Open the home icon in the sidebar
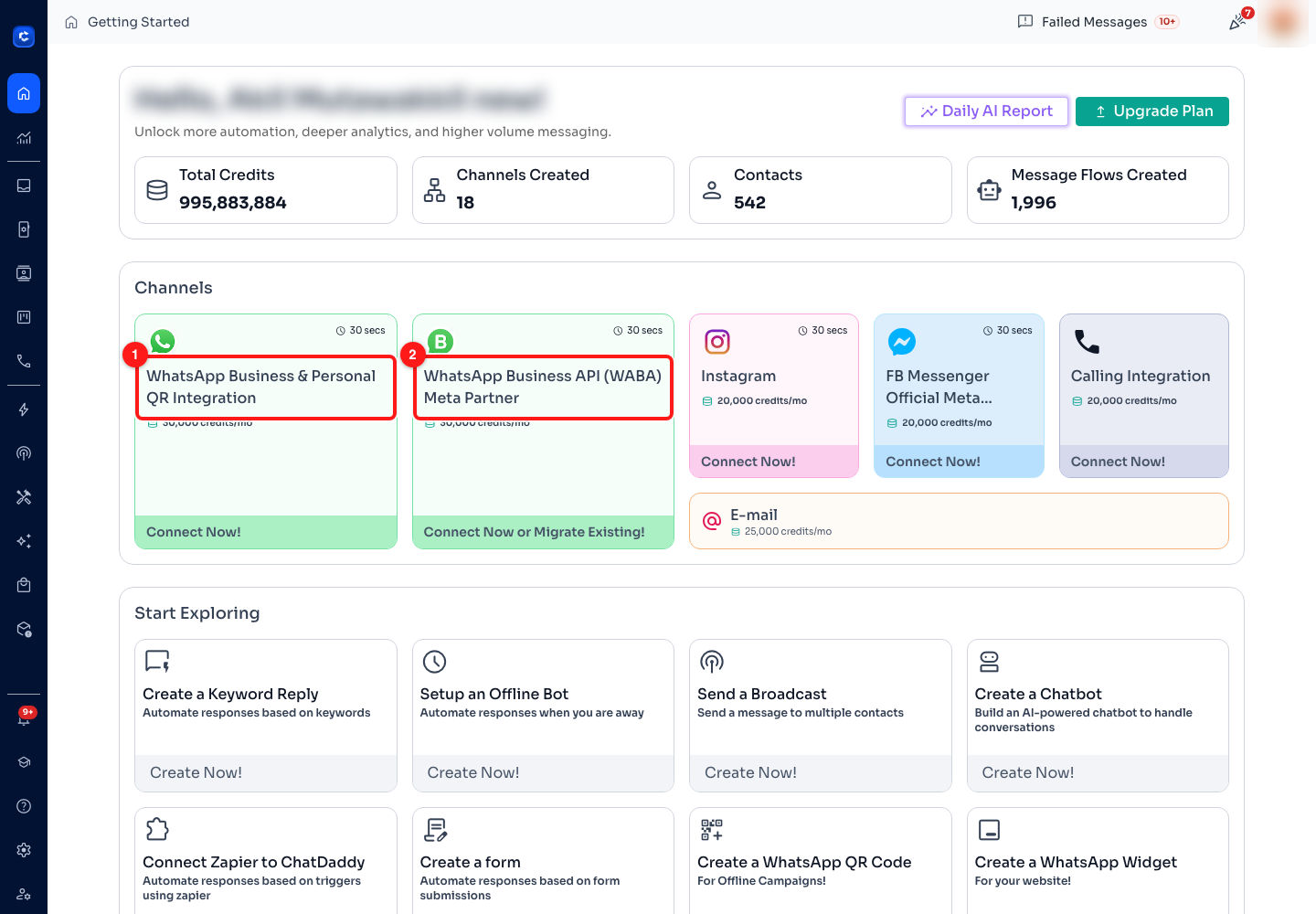This screenshot has width=1316, height=914. coord(24,93)
